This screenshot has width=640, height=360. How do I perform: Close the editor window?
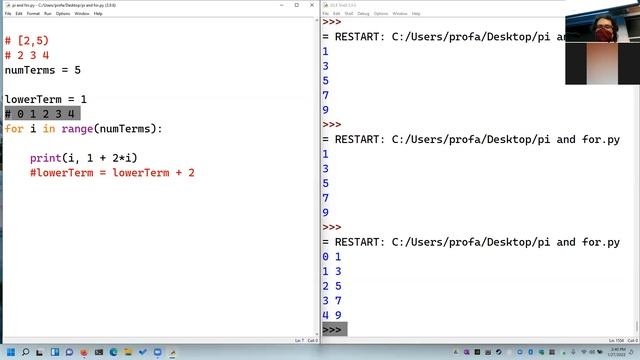(312, 5)
